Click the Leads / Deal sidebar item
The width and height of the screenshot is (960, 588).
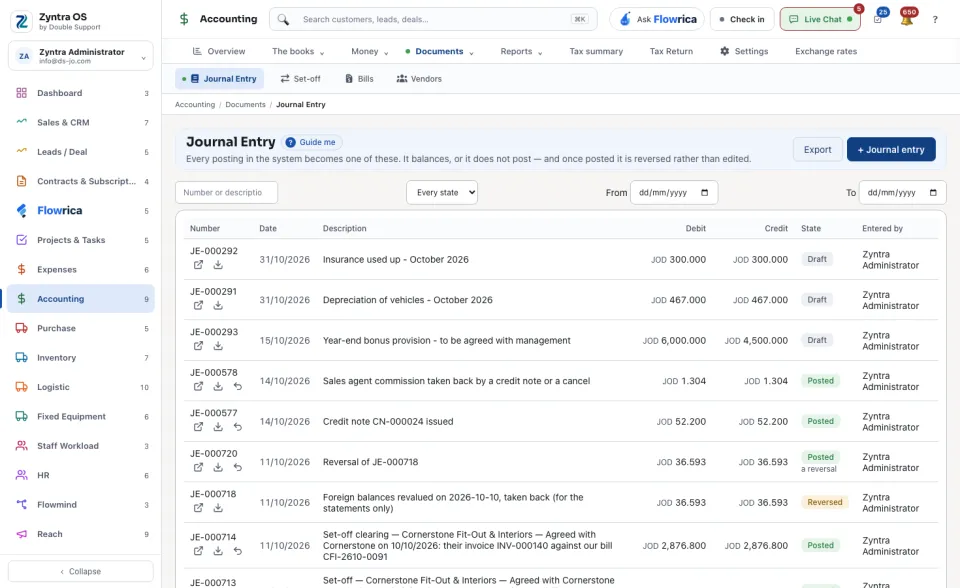tap(81, 152)
